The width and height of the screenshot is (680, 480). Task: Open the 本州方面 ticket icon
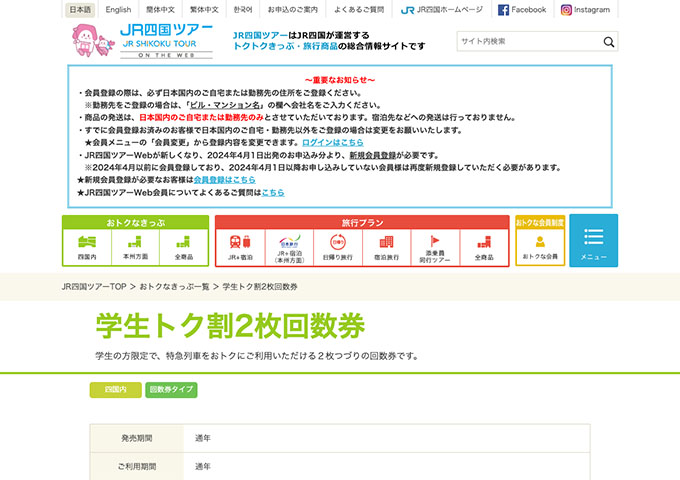click(x=135, y=247)
